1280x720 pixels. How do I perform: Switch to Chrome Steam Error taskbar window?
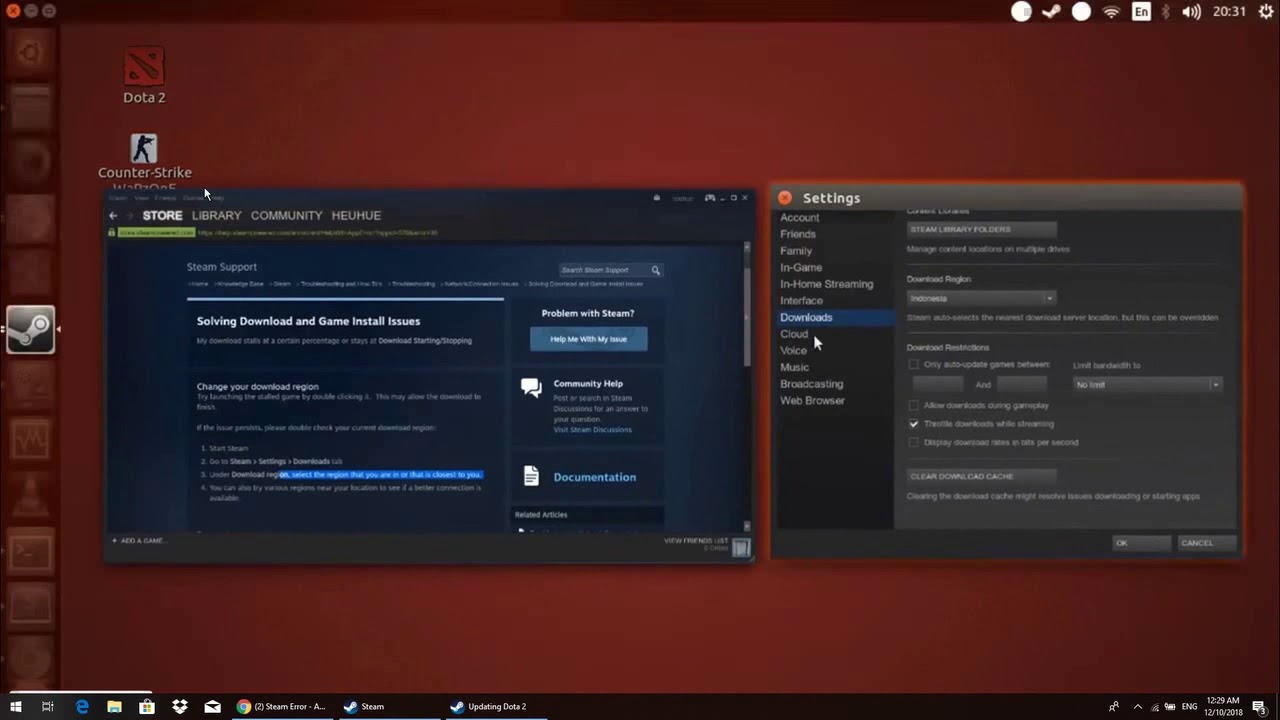(280, 706)
